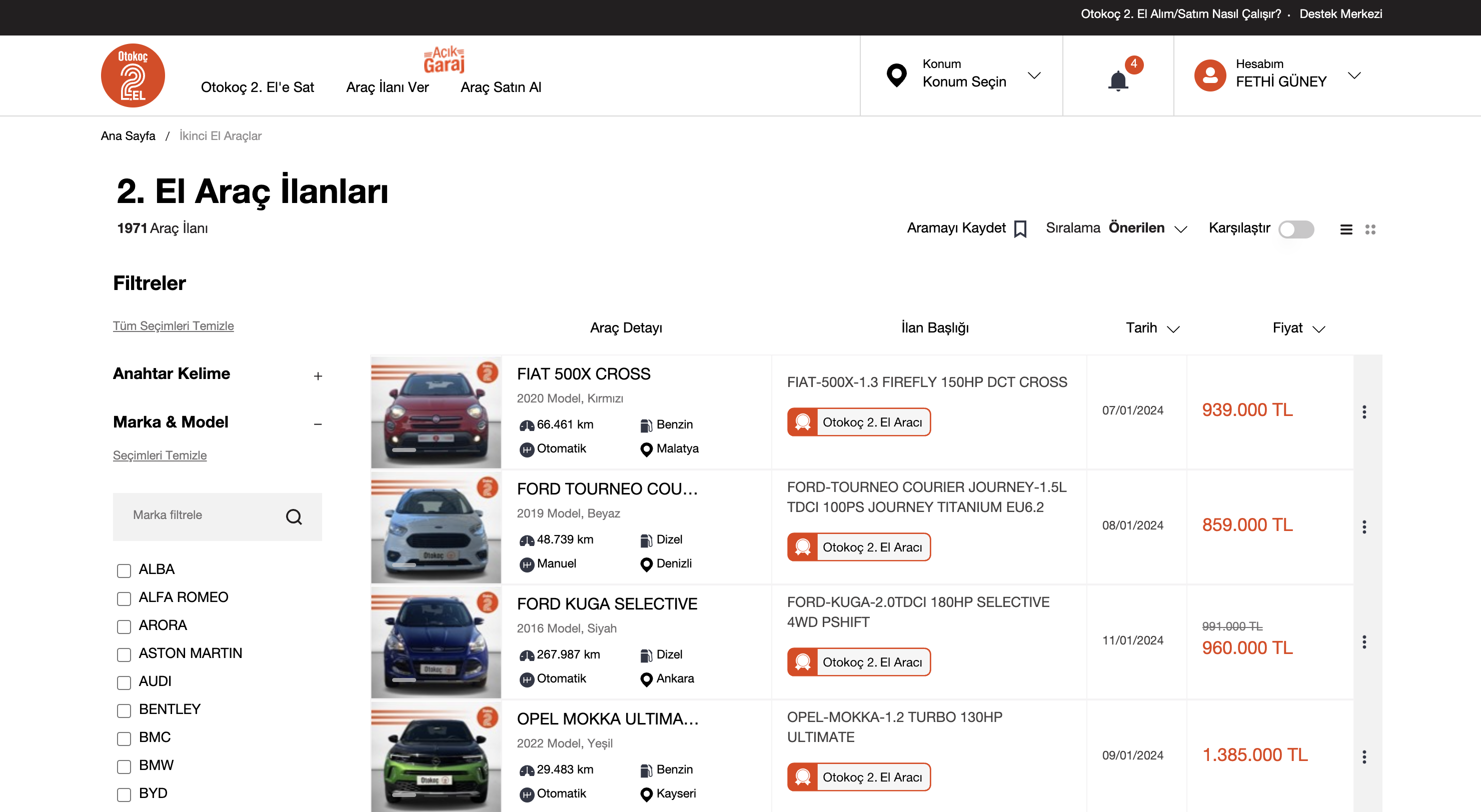Image resolution: width=1481 pixels, height=812 pixels.
Task: Open the Sıralama Önerilen dropdown
Action: click(1116, 228)
